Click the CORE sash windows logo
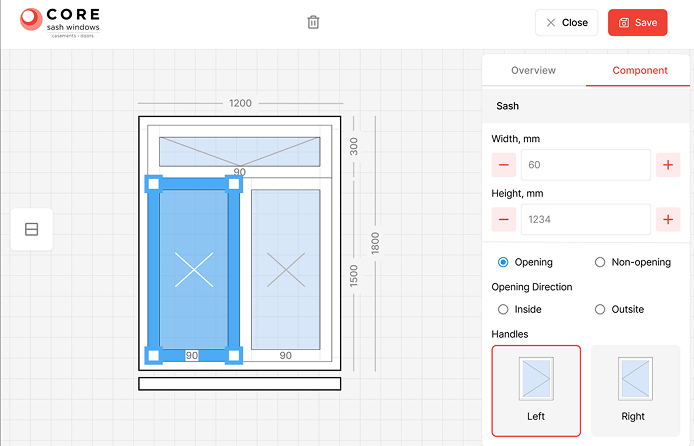 pos(60,23)
